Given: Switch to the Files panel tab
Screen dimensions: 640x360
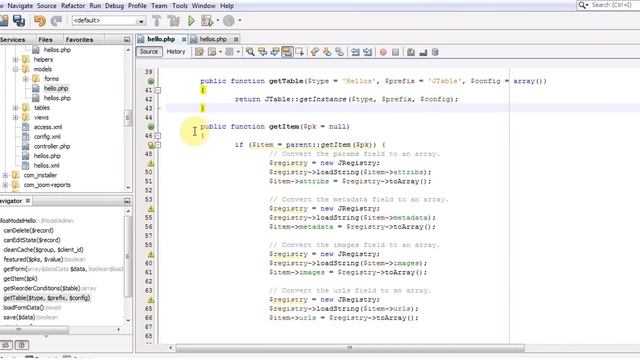Looking at the screenshot, I should point(45,40).
